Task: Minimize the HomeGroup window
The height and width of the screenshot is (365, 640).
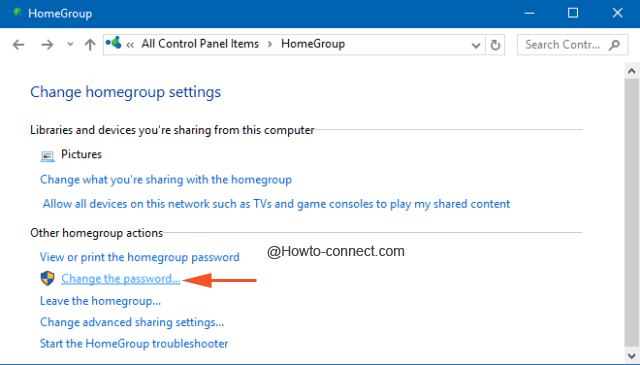Action: tap(529, 13)
